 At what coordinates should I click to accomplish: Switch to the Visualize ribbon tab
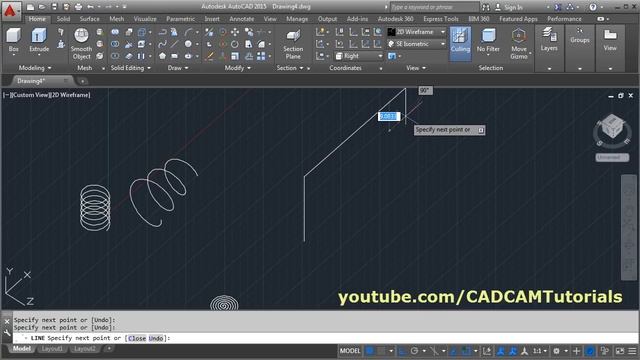(145, 19)
